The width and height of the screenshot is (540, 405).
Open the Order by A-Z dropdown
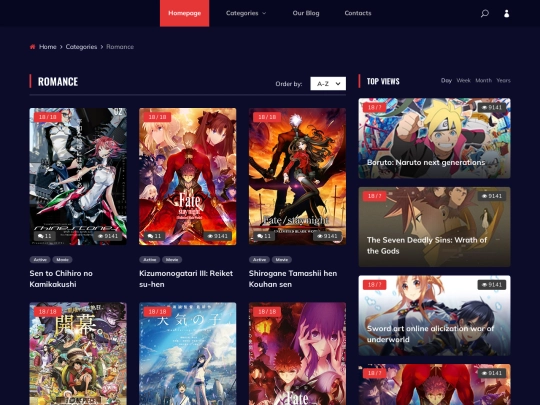coord(328,84)
